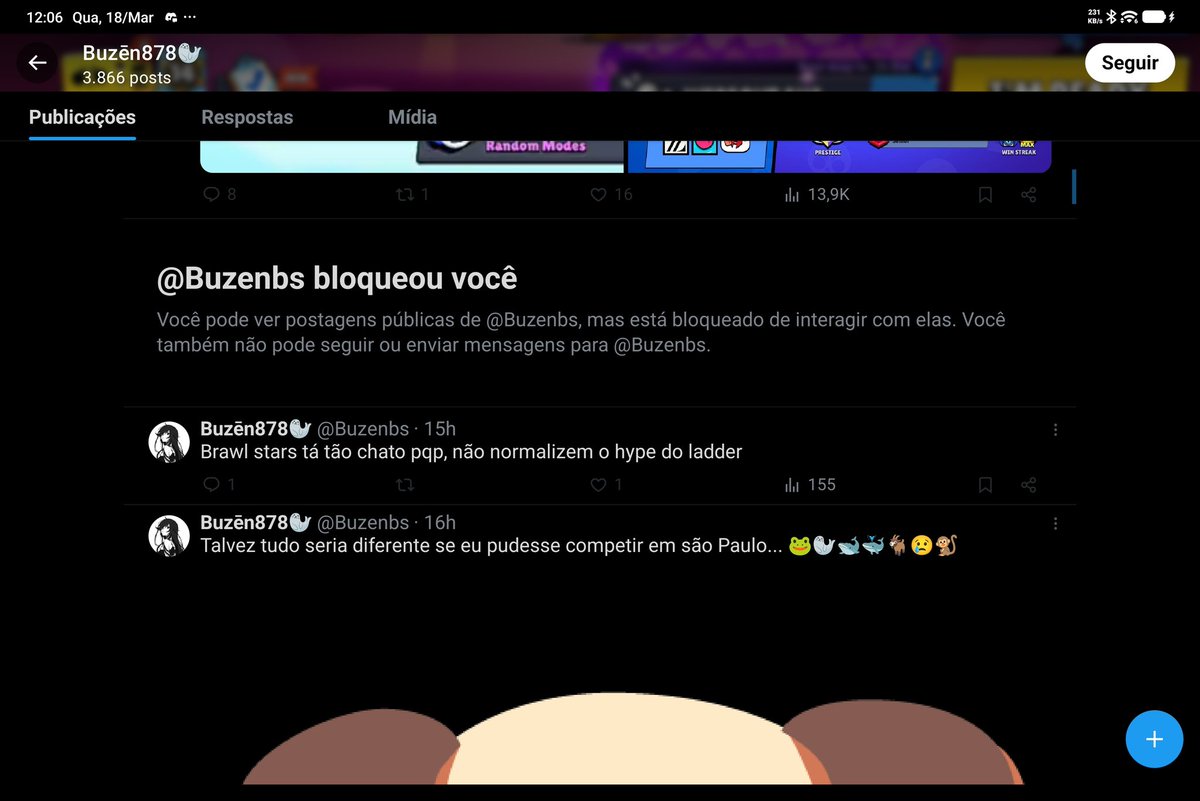The width and height of the screenshot is (1200, 801).
Task: Share the image post with 13,9K views
Action: click(x=1028, y=195)
